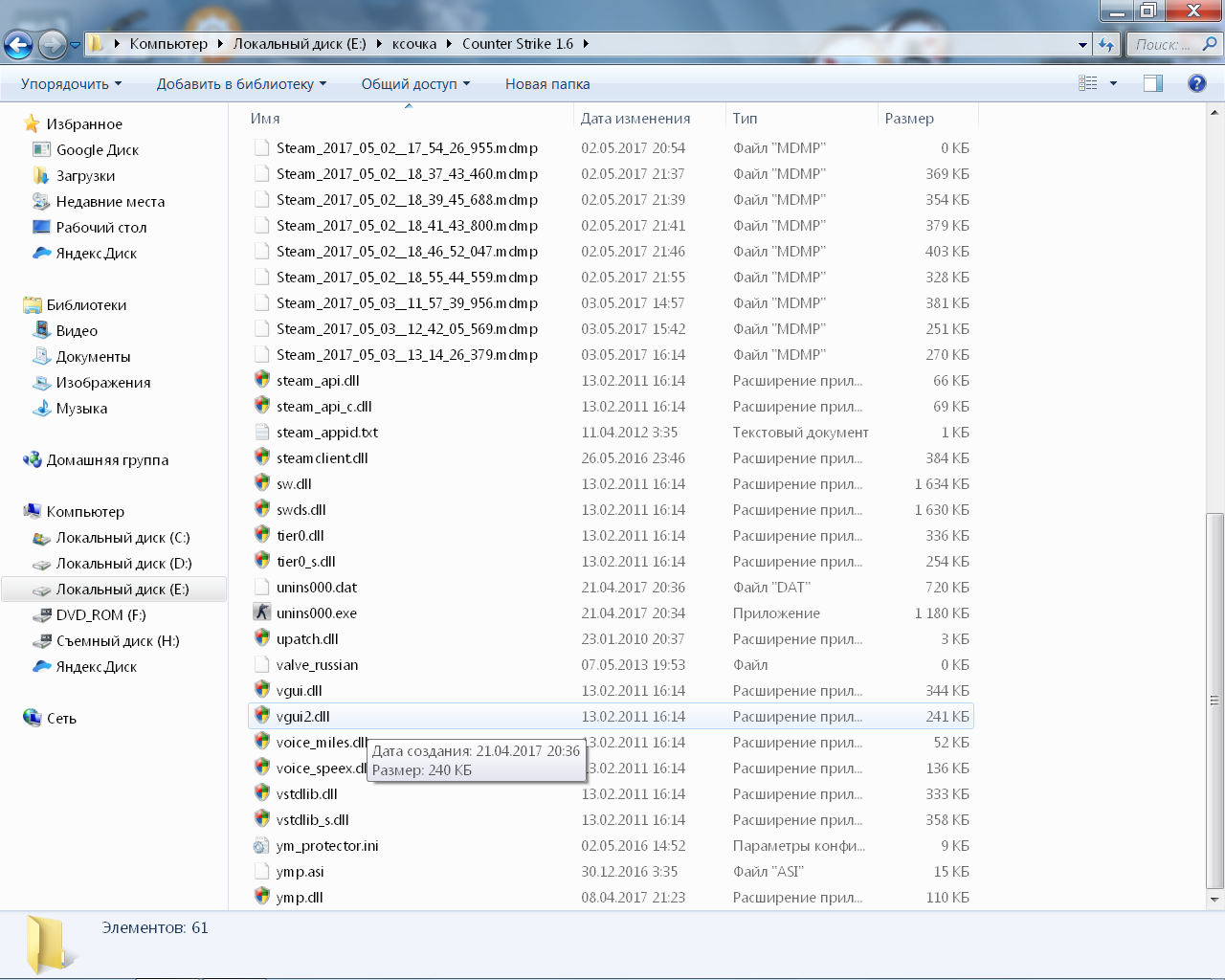
Task: Click the refresh address bar button
Action: [1106, 44]
